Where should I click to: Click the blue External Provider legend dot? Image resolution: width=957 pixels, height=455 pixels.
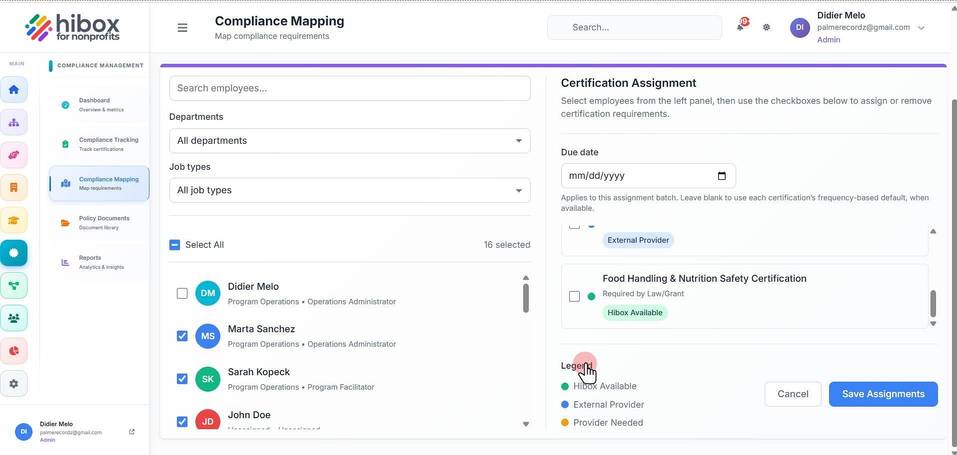point(565,404)
